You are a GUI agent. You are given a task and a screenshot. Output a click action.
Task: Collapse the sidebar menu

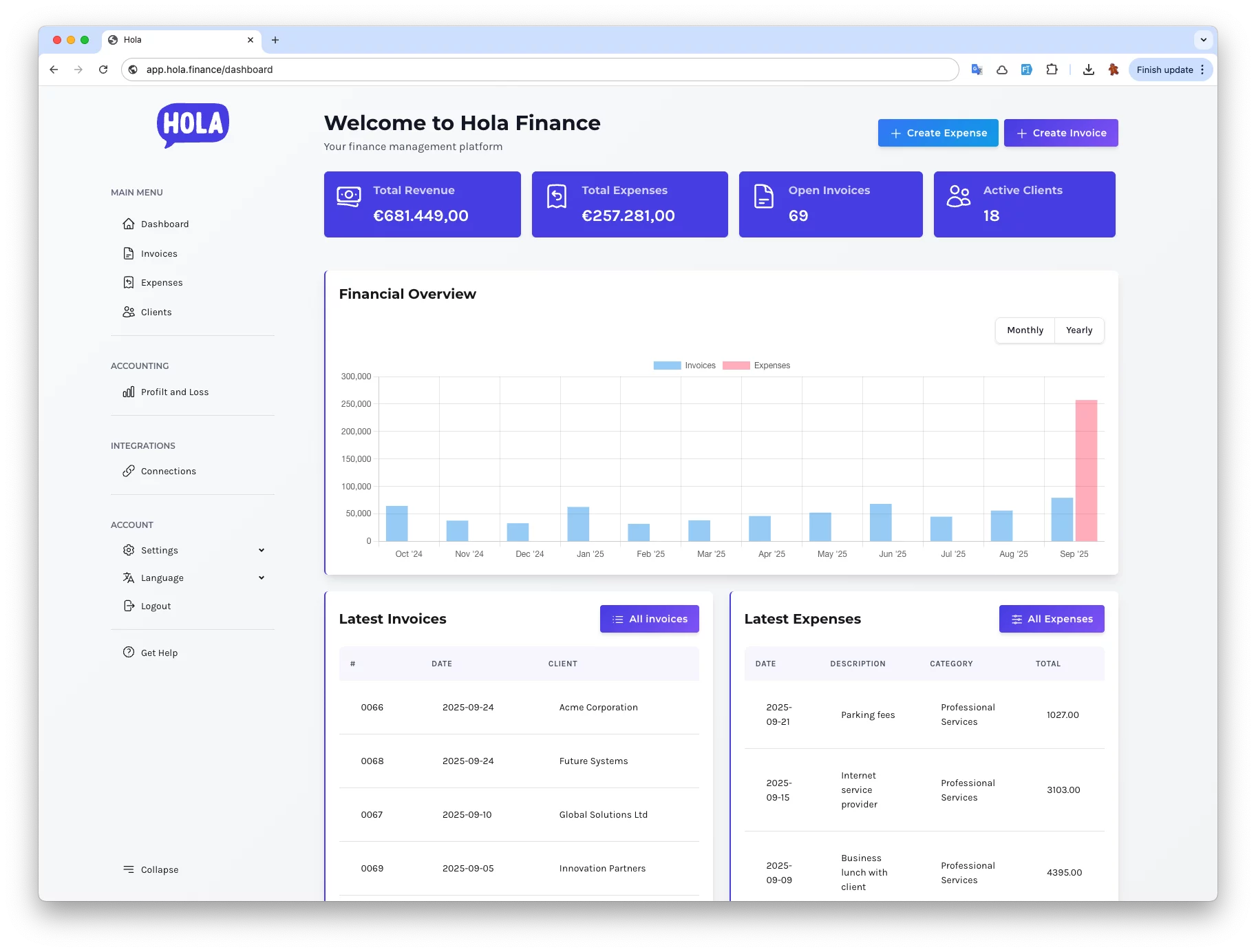(x=151, y=869)
